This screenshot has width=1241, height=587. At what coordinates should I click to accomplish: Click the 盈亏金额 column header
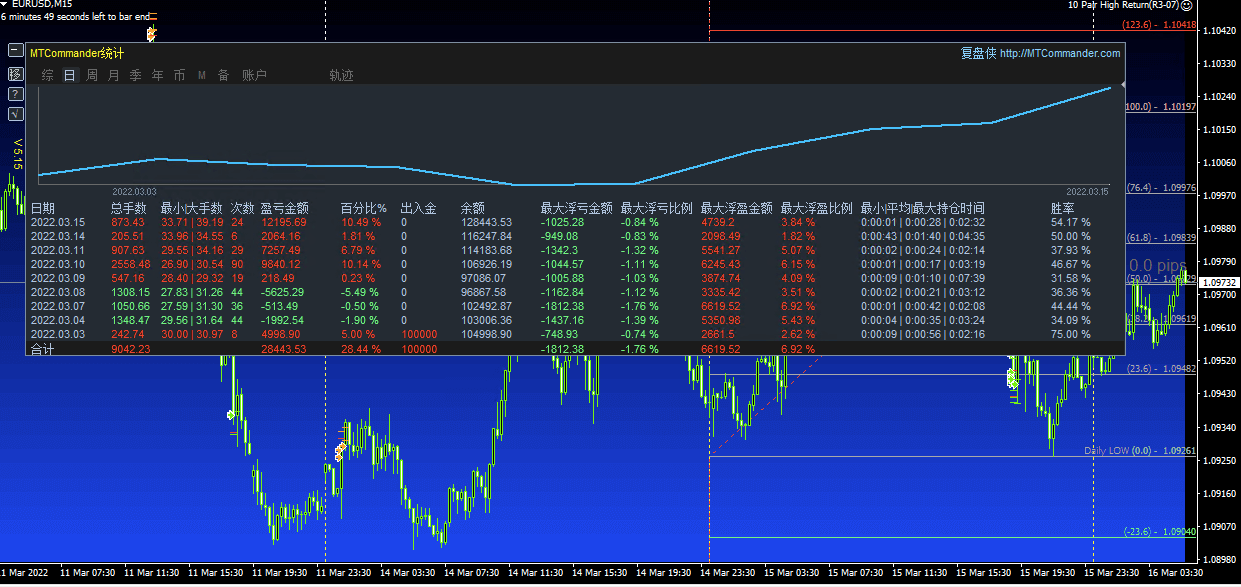point(284,208)
